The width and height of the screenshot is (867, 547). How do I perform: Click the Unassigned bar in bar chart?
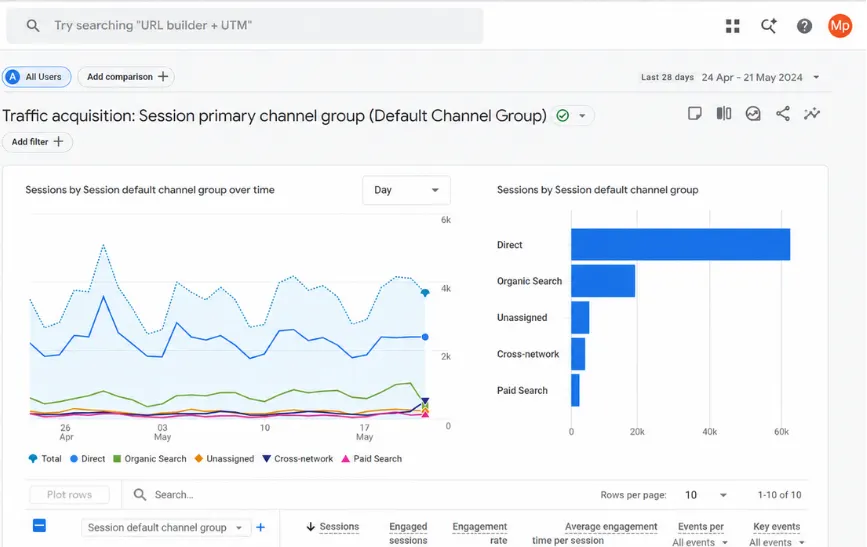(x=580, y=317)
